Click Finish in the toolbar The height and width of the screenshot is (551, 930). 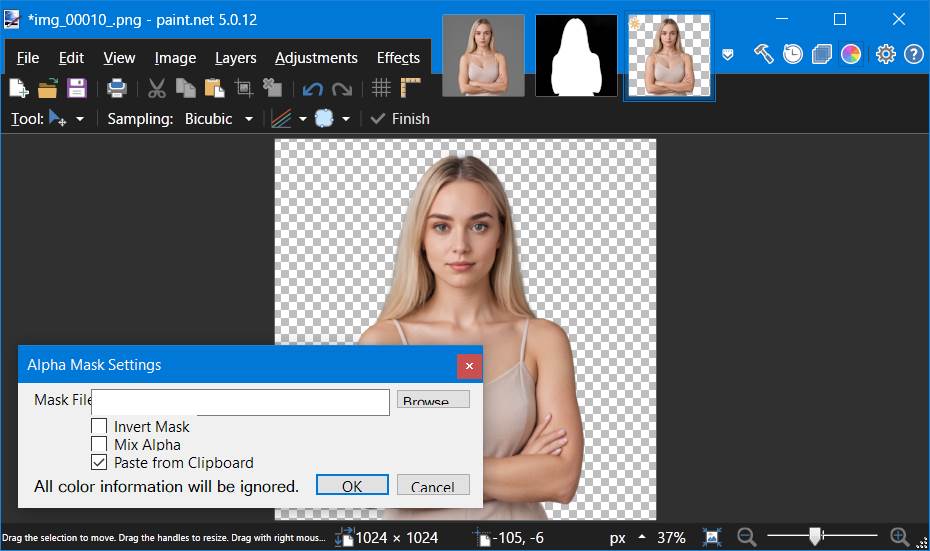click(400, 119)
